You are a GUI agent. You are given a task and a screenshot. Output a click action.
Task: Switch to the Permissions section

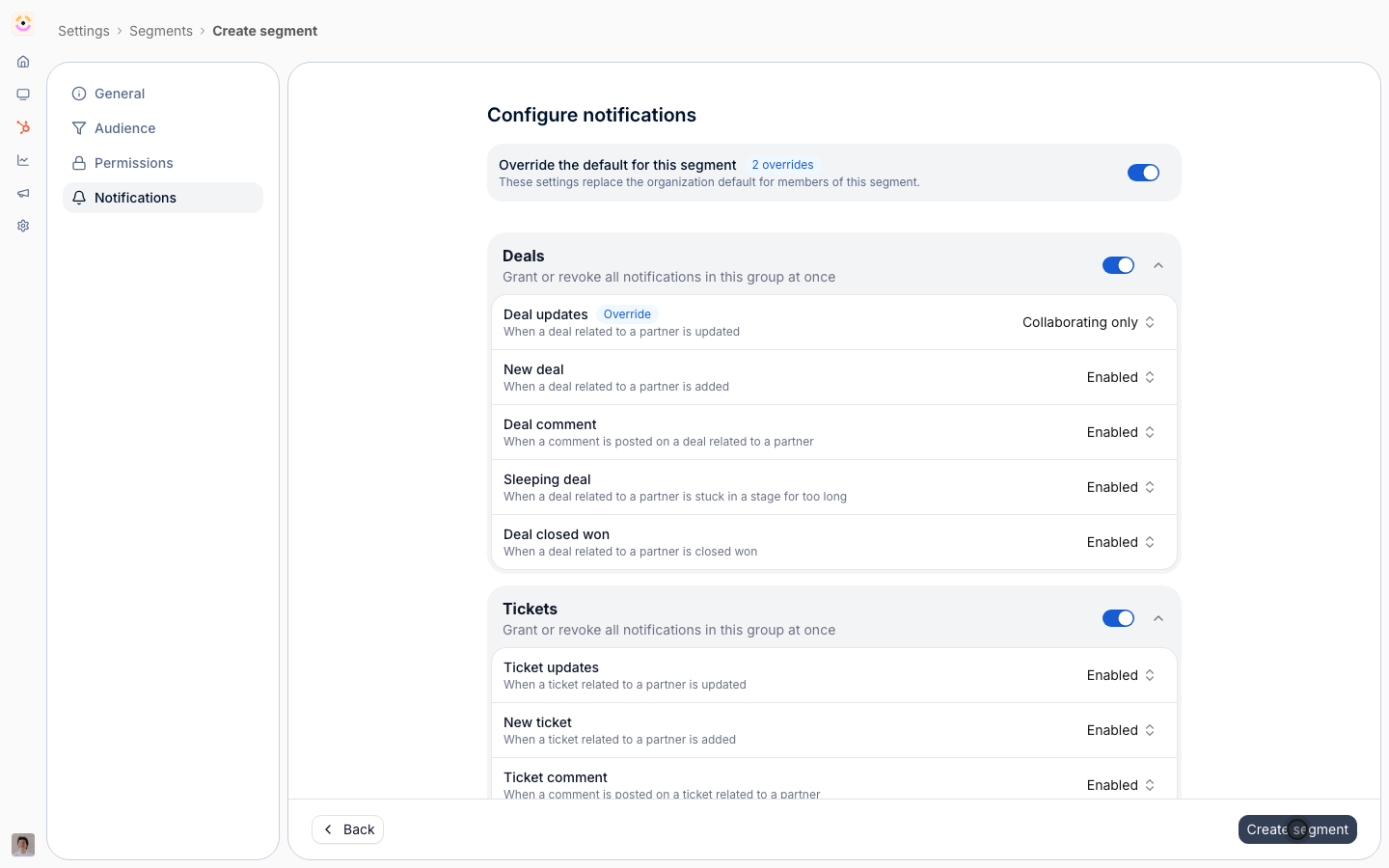click(x=163, y=163)
